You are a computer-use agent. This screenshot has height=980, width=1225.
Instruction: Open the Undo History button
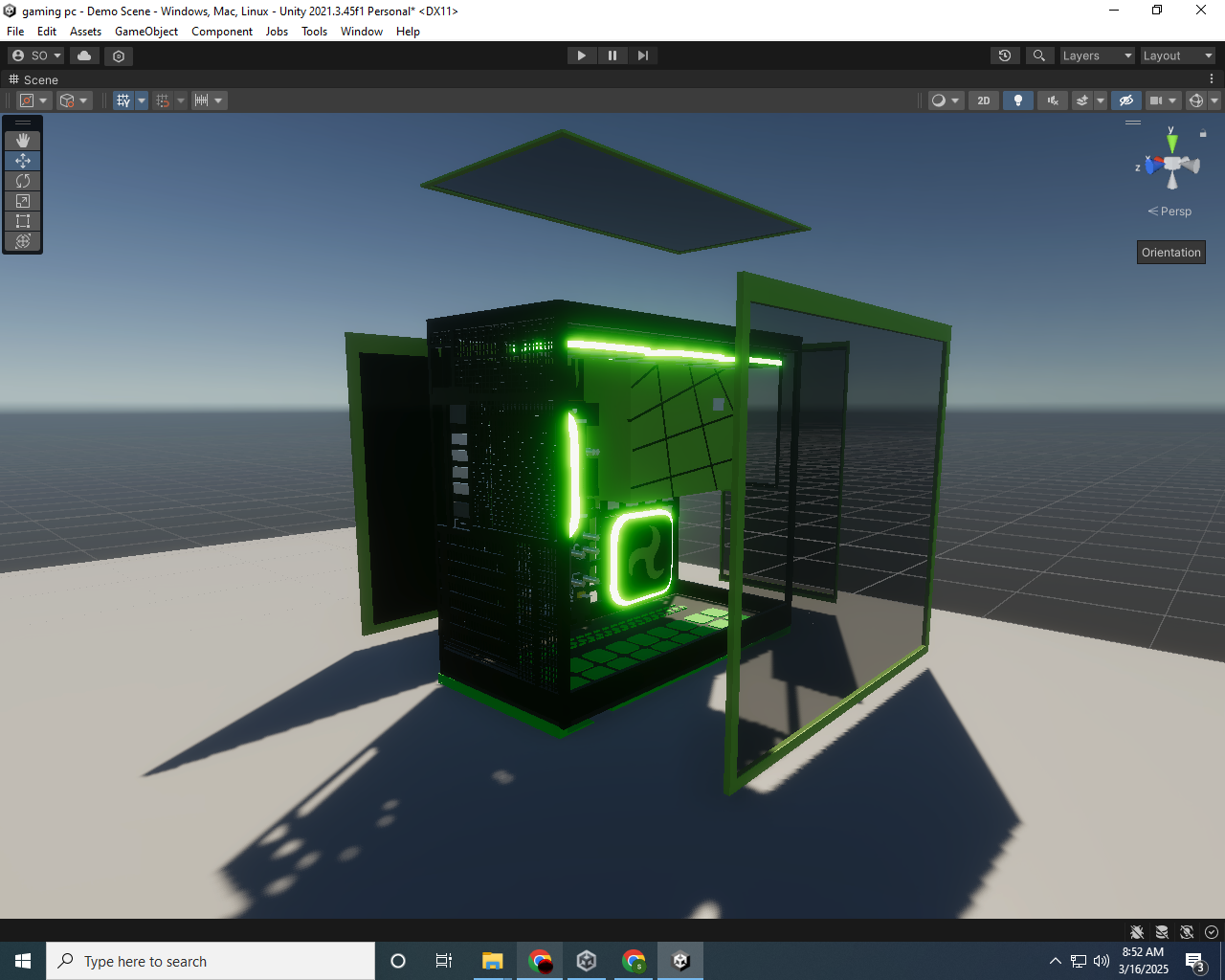click(1005, 56)
